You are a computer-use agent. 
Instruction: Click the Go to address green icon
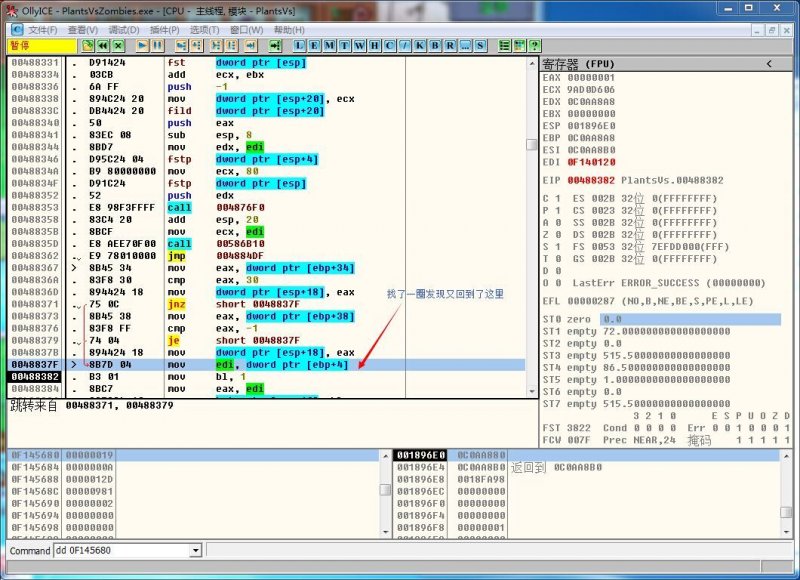pos(276,45)
